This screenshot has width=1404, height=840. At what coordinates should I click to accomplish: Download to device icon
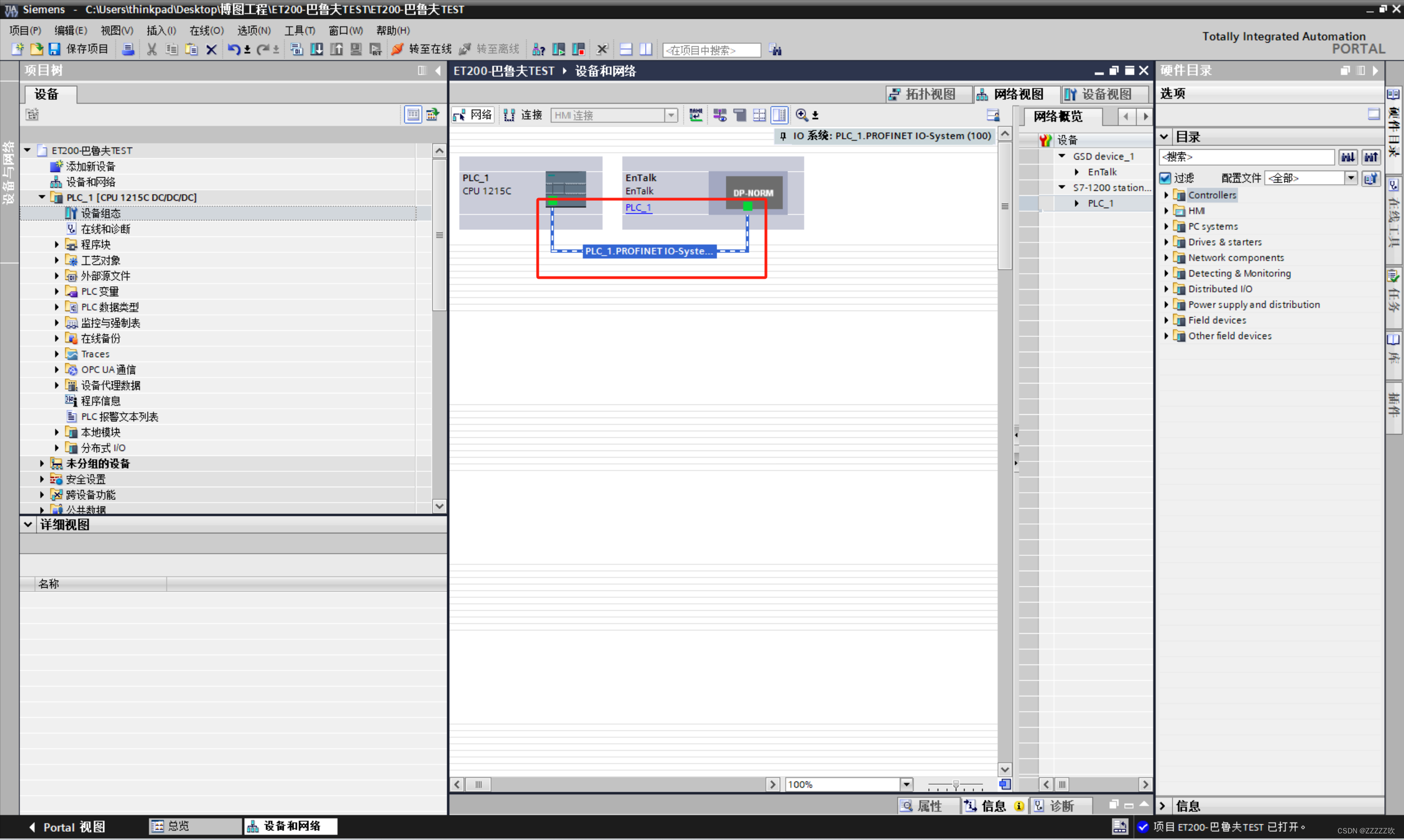pyautogui.click(x=317, y=50)
